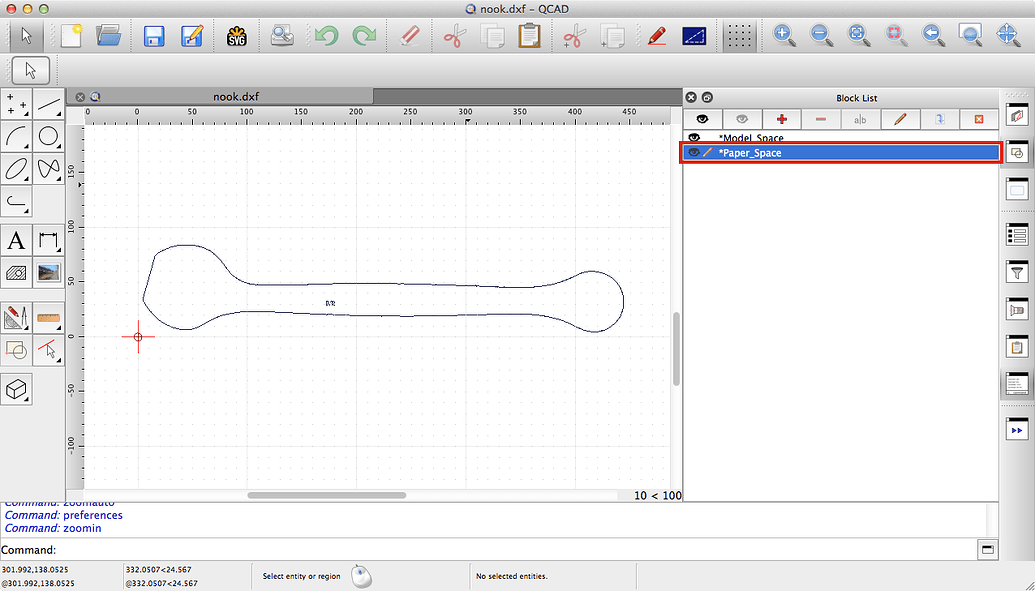The image size is (1035, 591).
Task: Open point drawing tools
Action: click(x=17, y=104)
